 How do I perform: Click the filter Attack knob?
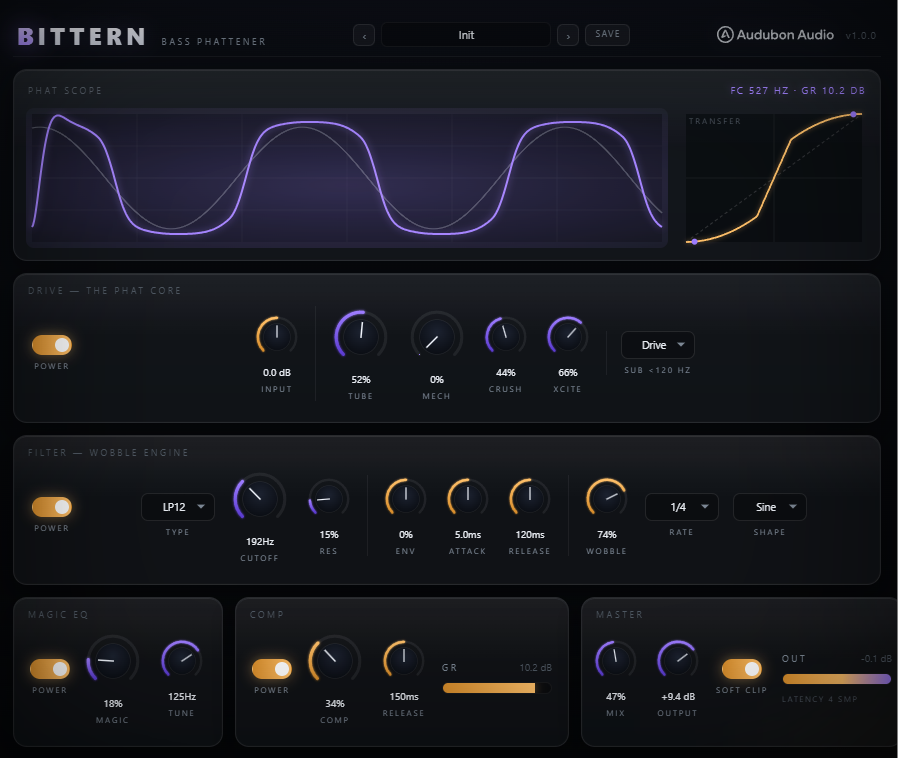(x=467, y=499)
